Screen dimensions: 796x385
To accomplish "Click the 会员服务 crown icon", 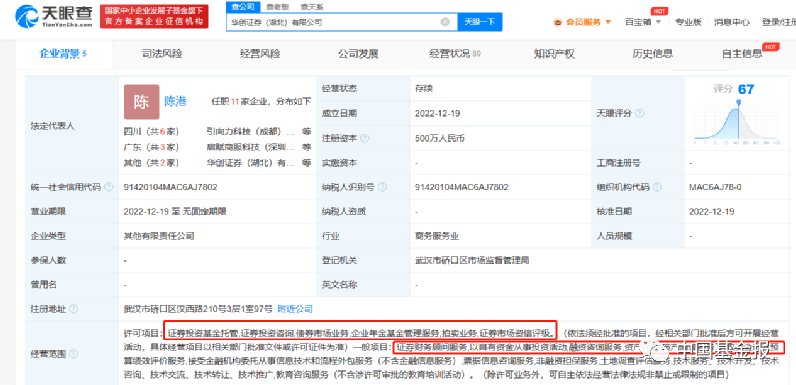I will click(x=558, y=22).
